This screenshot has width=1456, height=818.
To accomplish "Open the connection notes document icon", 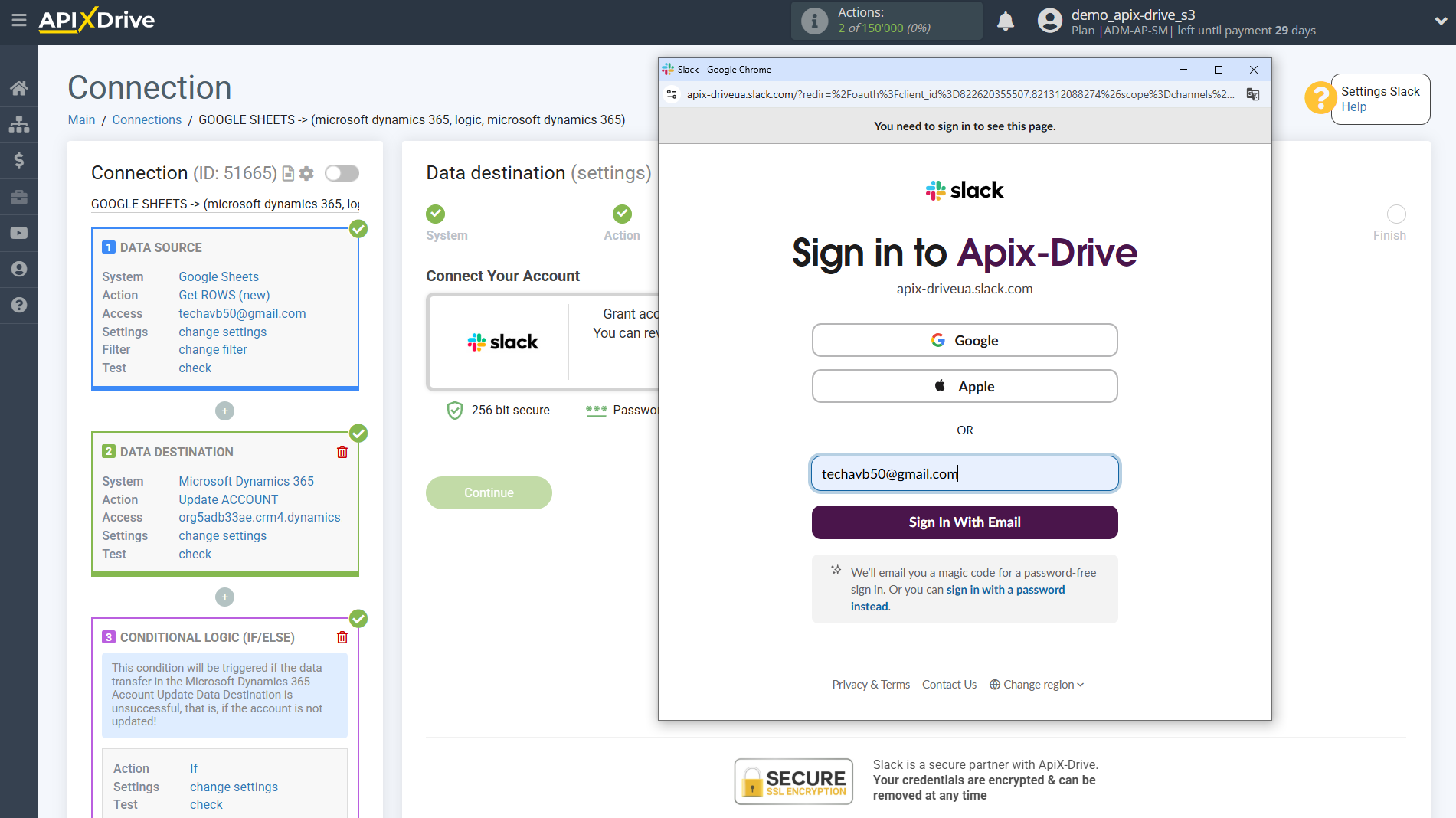I will tap(288, 174).
